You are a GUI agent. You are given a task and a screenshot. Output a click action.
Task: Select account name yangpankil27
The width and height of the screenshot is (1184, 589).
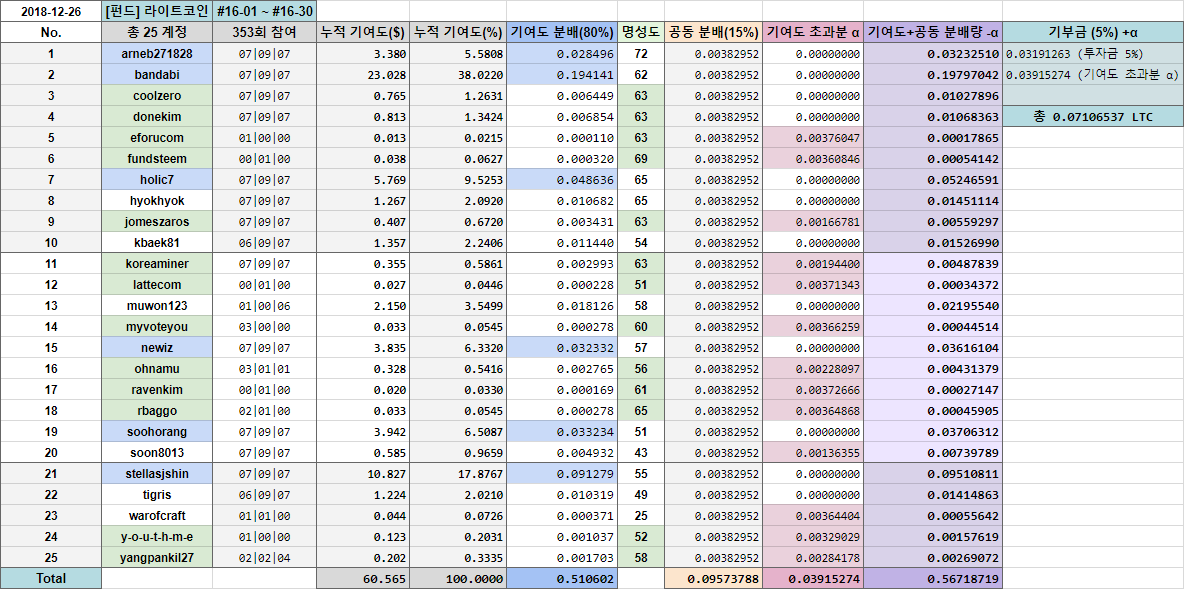point(157,557)
